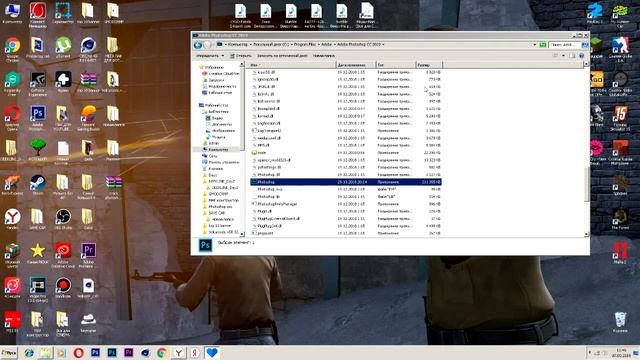This screenshot has height=360, width=640.
Task: Open the view options dropdown arrow
Action: tap(563, 56)
